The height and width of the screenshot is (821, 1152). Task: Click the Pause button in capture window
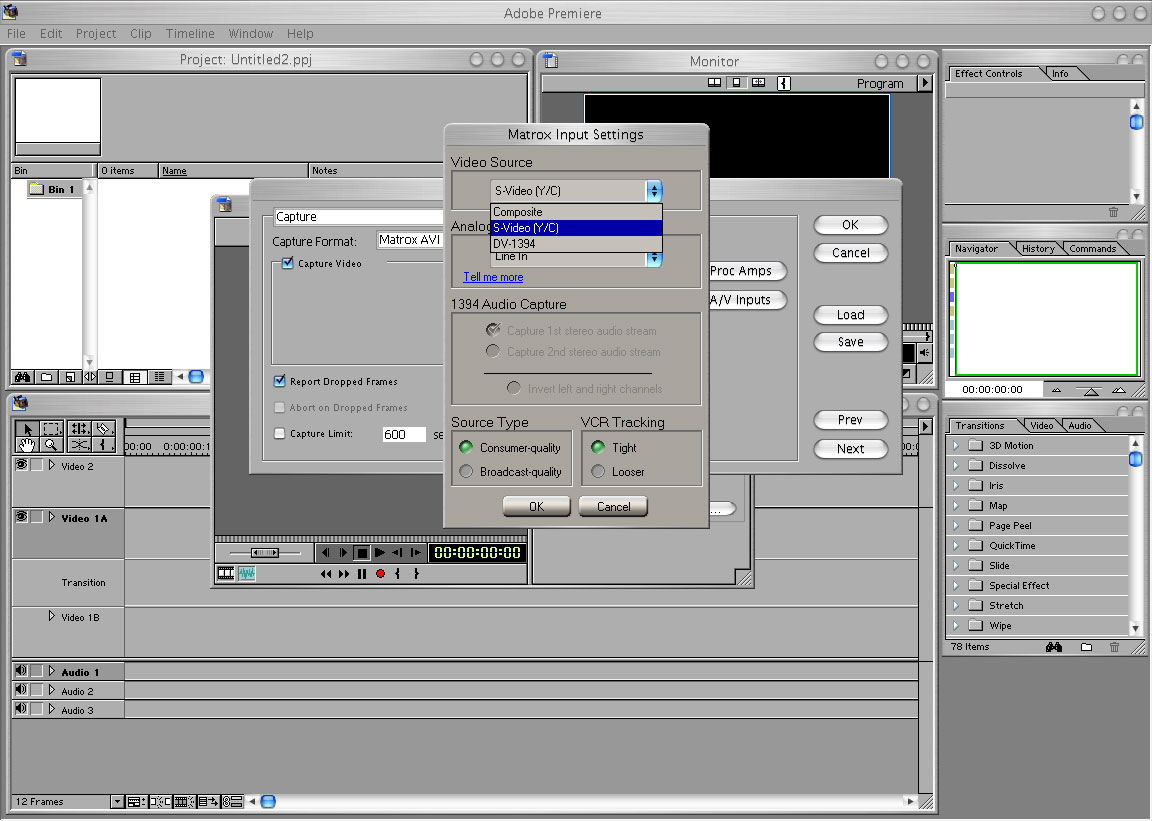pyautogui.click(x=361, y=574)
